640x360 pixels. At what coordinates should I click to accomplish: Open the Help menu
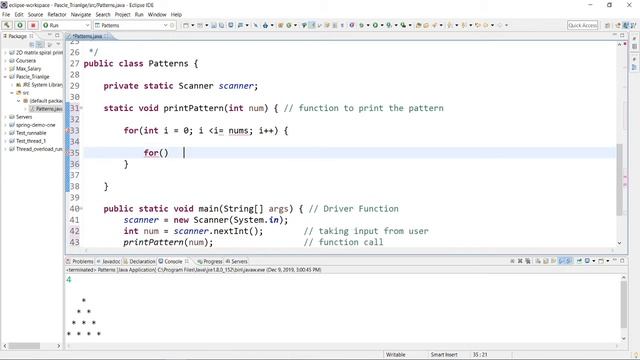[176, 14]
